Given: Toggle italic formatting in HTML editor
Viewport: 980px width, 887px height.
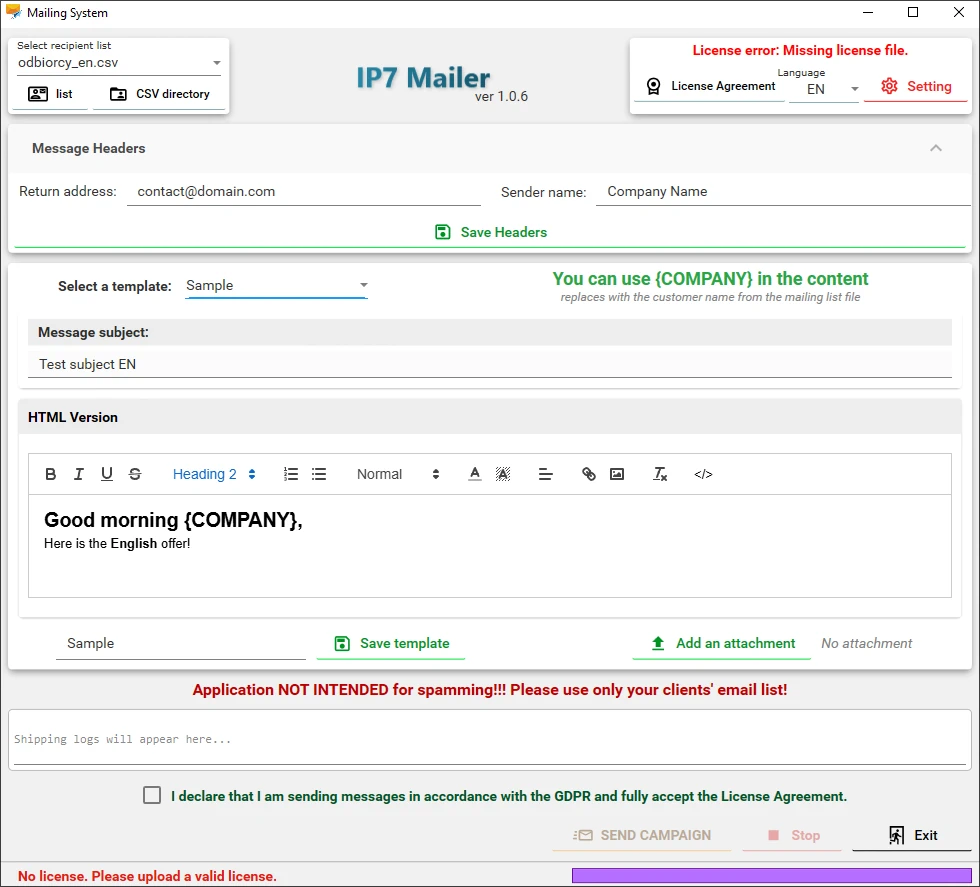Looking at the screenshot, I should click(x=79, y=474).
